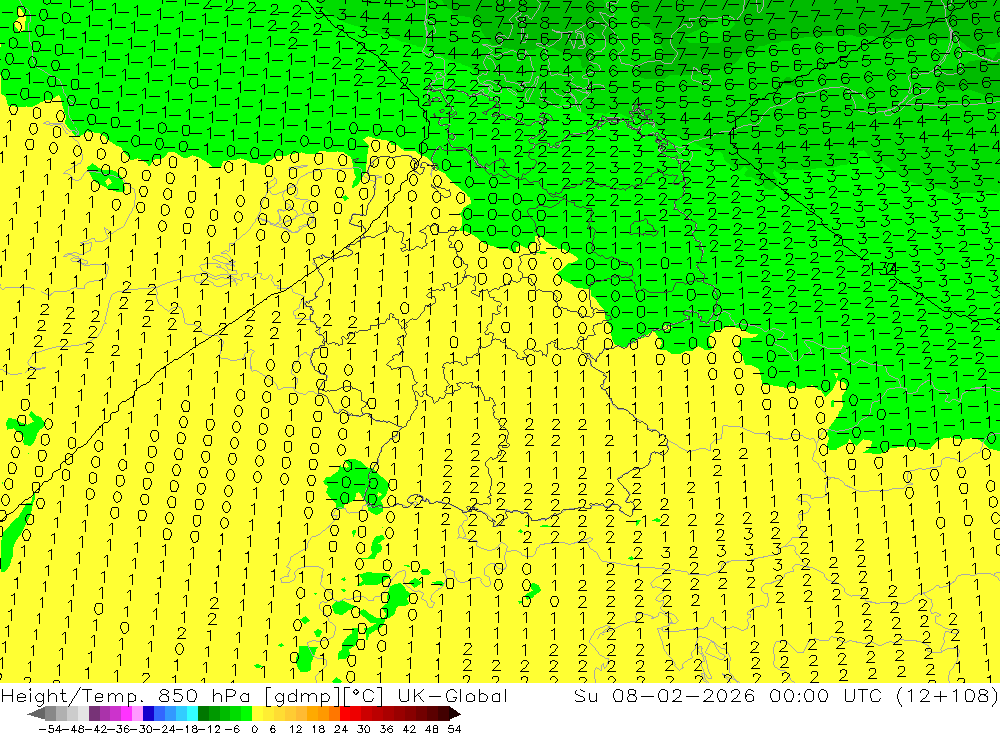
Task: Click the '54' value under the color scale
Action: 454,728
